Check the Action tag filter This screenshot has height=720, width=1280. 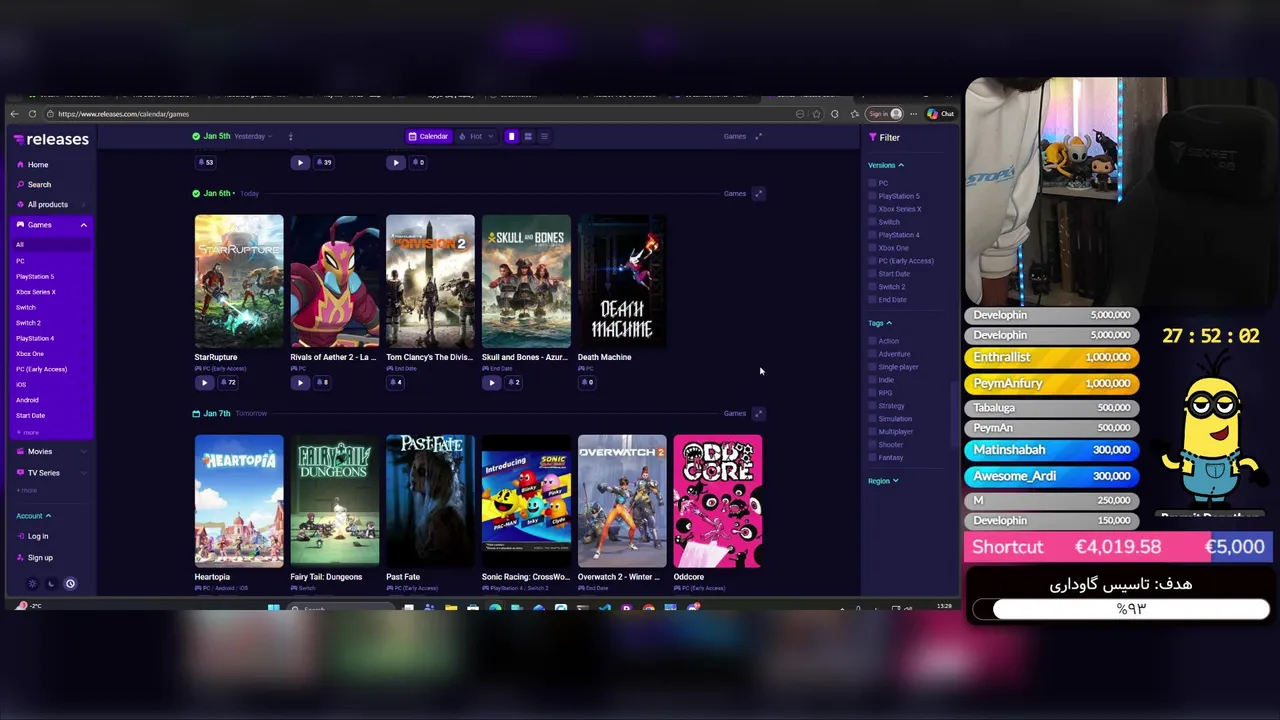pyautogui.click(x=872, y=341)
